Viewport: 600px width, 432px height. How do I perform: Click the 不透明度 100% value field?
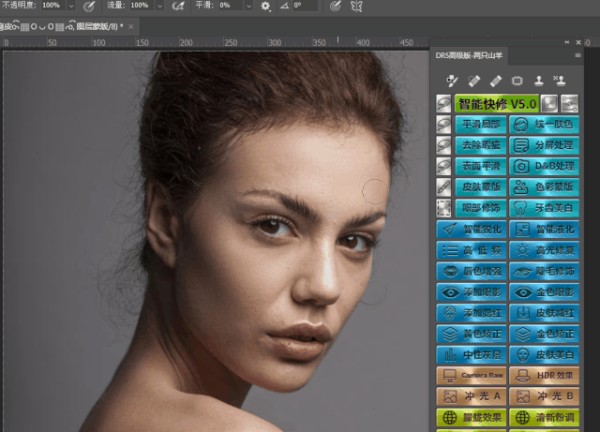pyautogui.click(x=54, y=5)
